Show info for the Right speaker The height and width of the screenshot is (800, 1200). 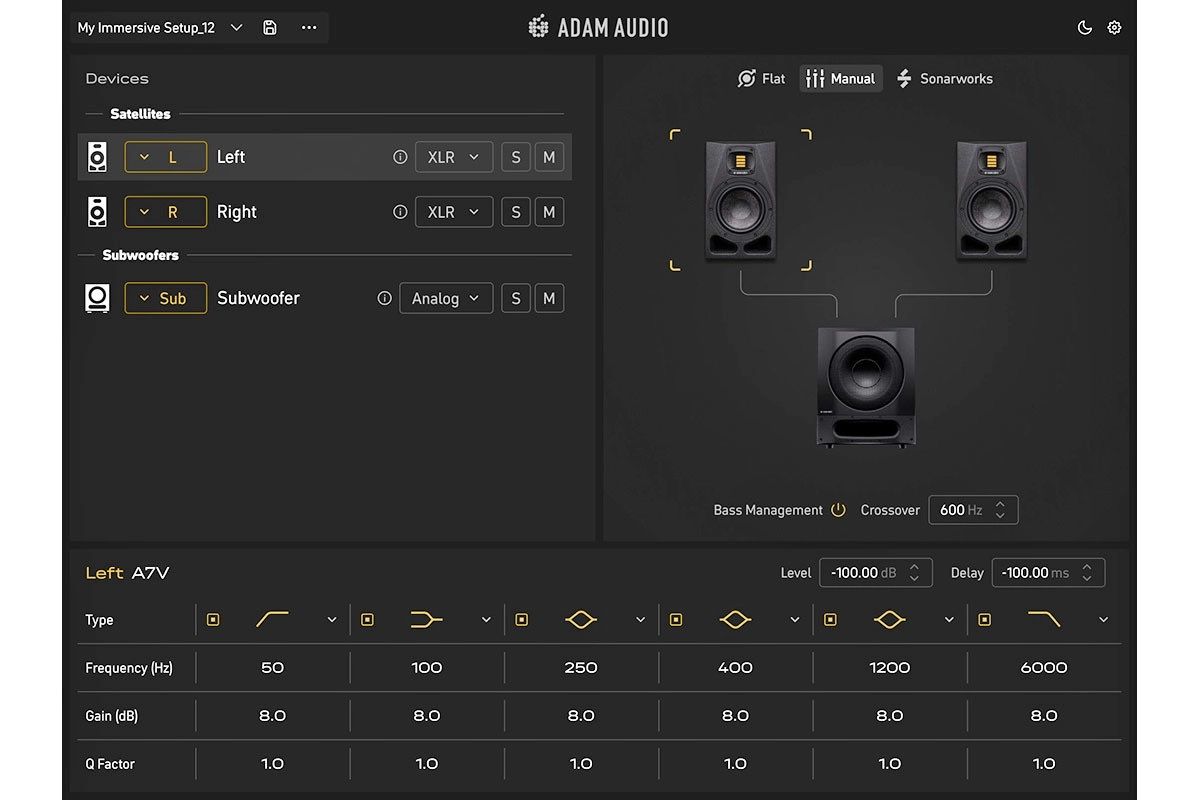[x=400, y=212]
